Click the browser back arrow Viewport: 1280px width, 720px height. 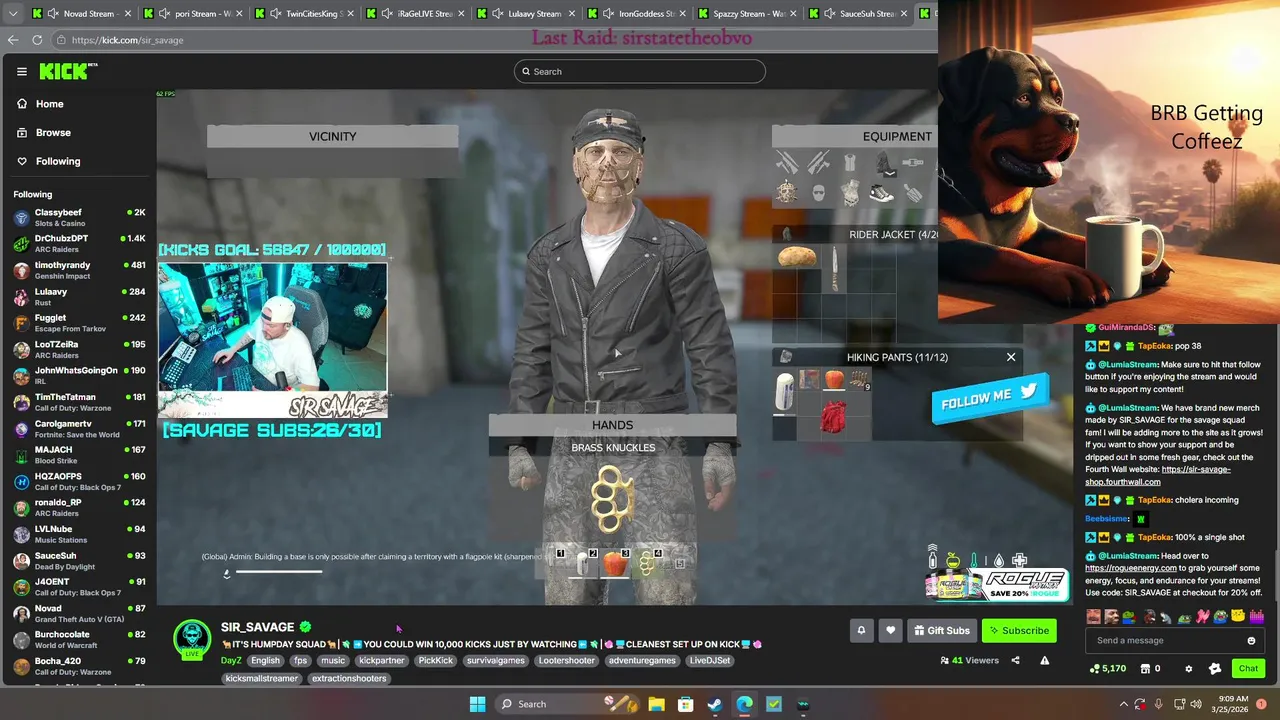coord(13,40)
